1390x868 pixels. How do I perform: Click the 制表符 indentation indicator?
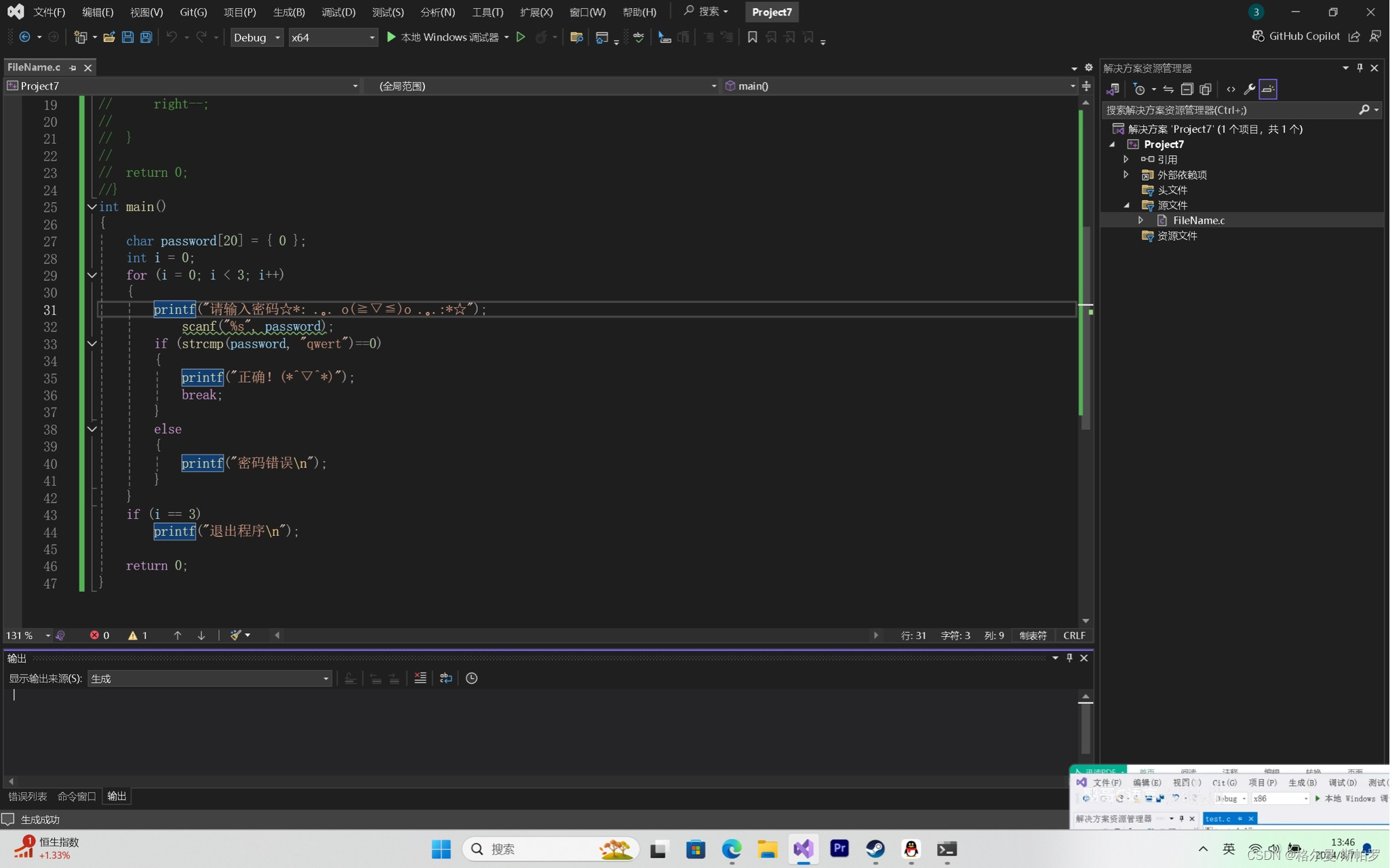tap(1033, 635)
